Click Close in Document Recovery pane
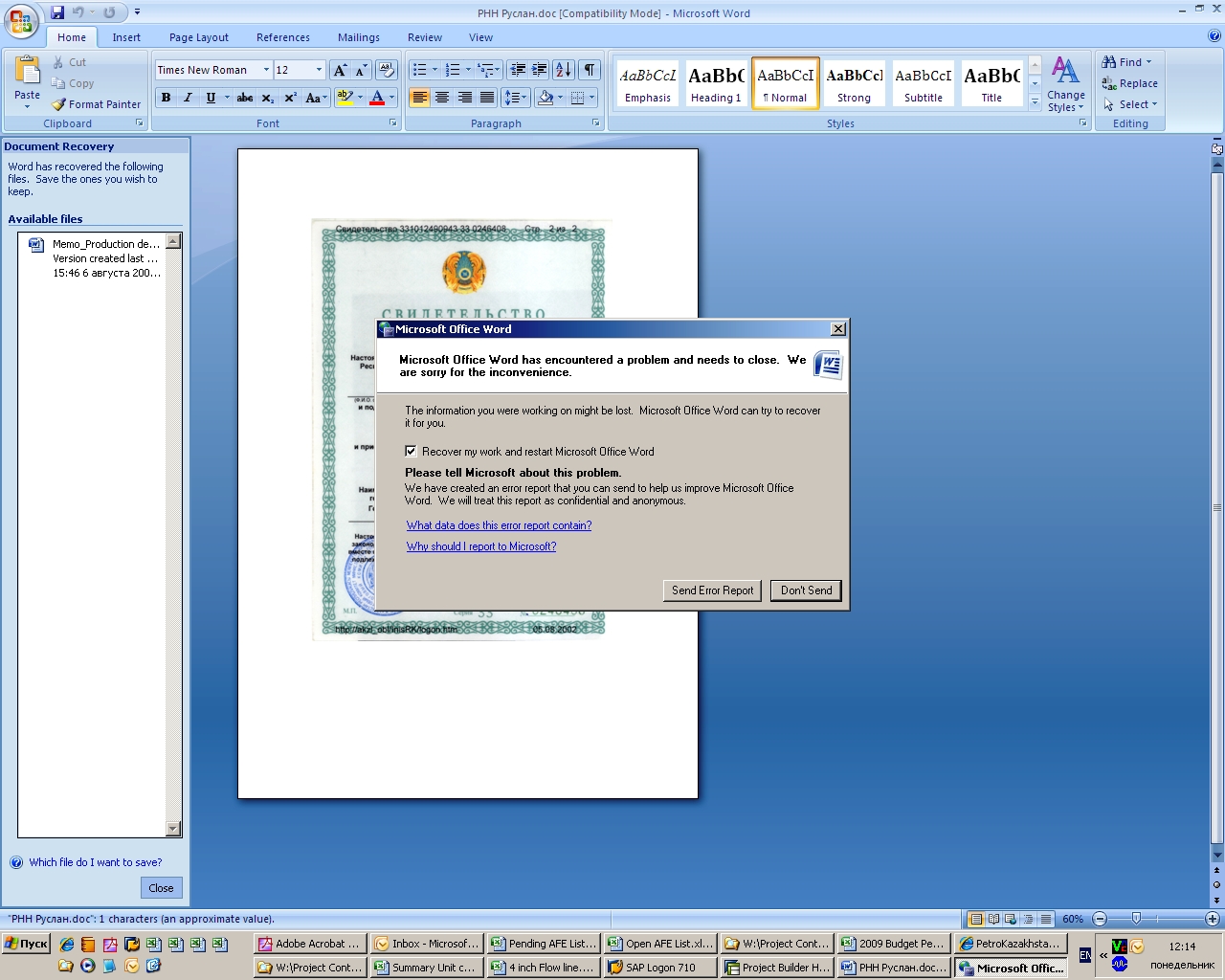Viewport: 1225px width, 980px height. click(x=161, y=888)
